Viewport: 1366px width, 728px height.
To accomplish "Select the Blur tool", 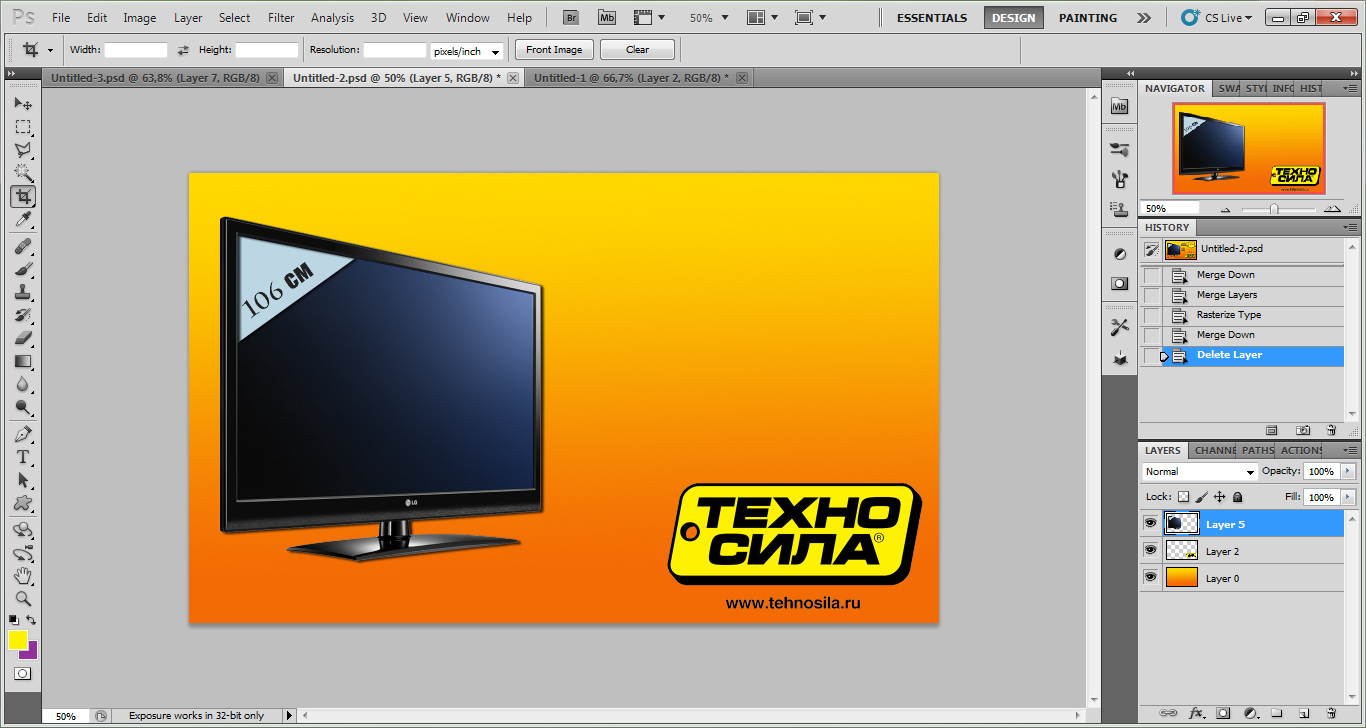I will [x=22, y=384].
